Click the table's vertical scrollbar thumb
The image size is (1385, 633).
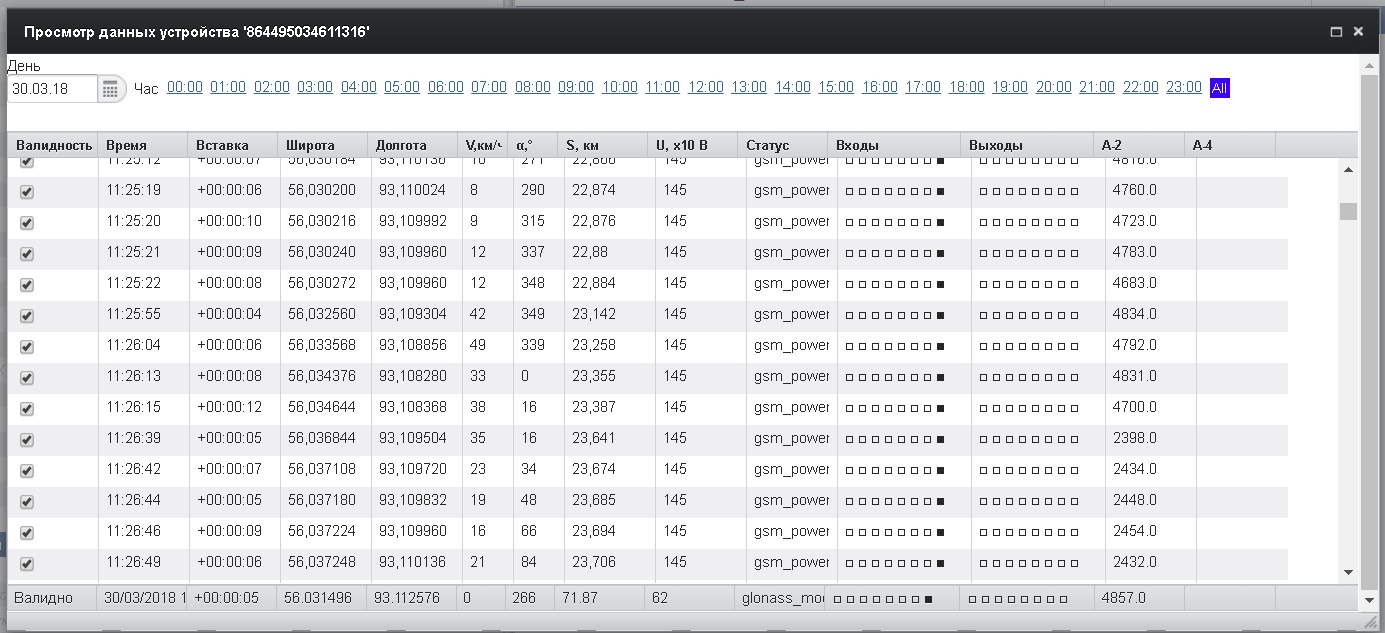(1348, 211)
